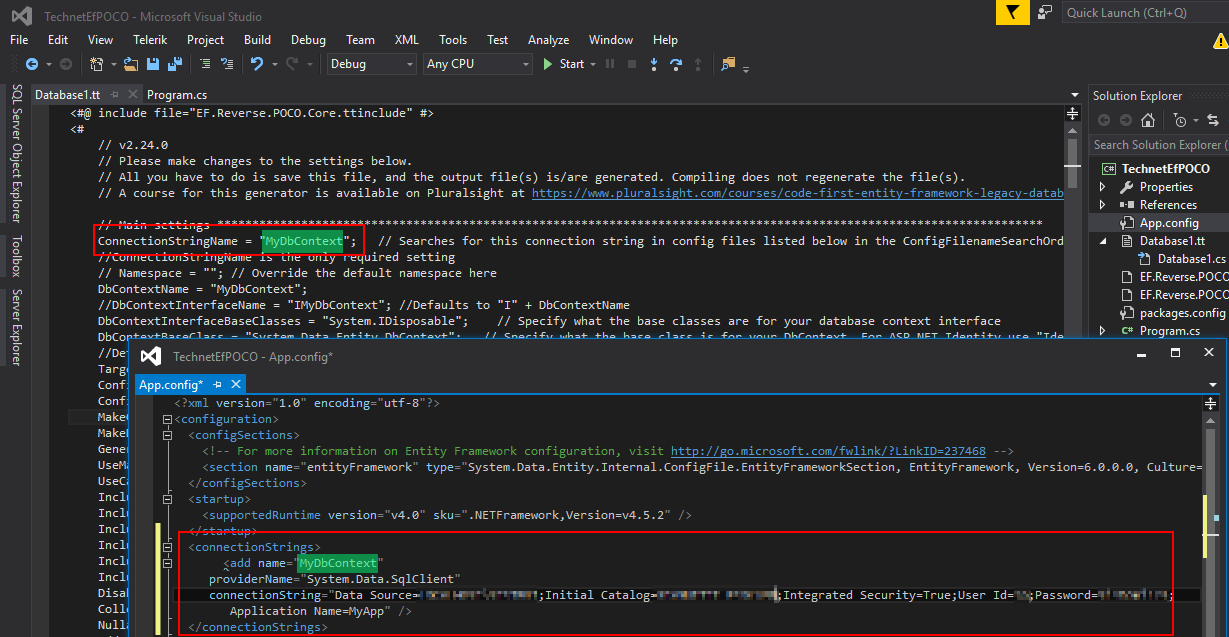Click the providerName System.Data.SqlClient attribute
1229x637 pixels.
(334, 579)
